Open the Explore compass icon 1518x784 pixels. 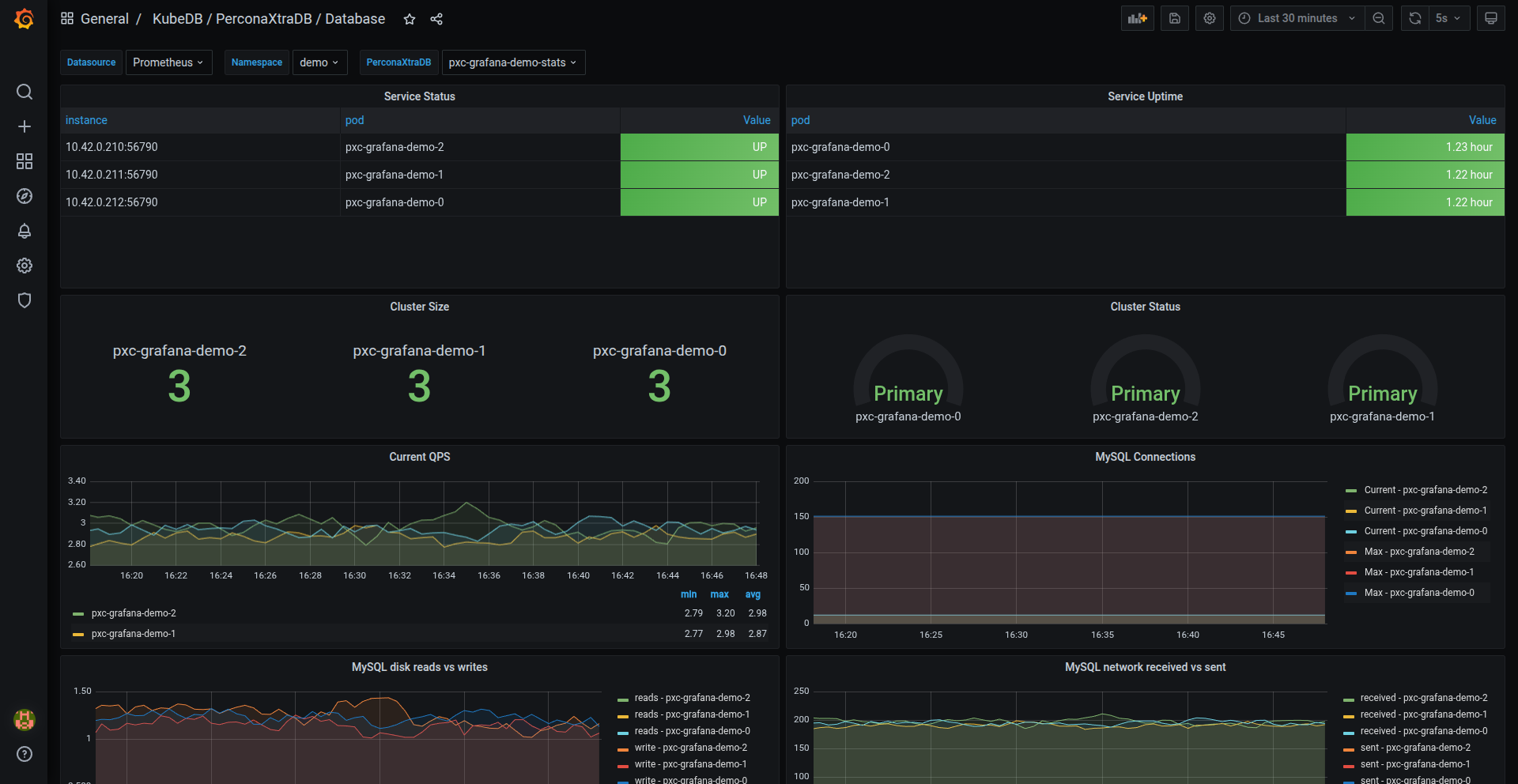coord(25,196)
